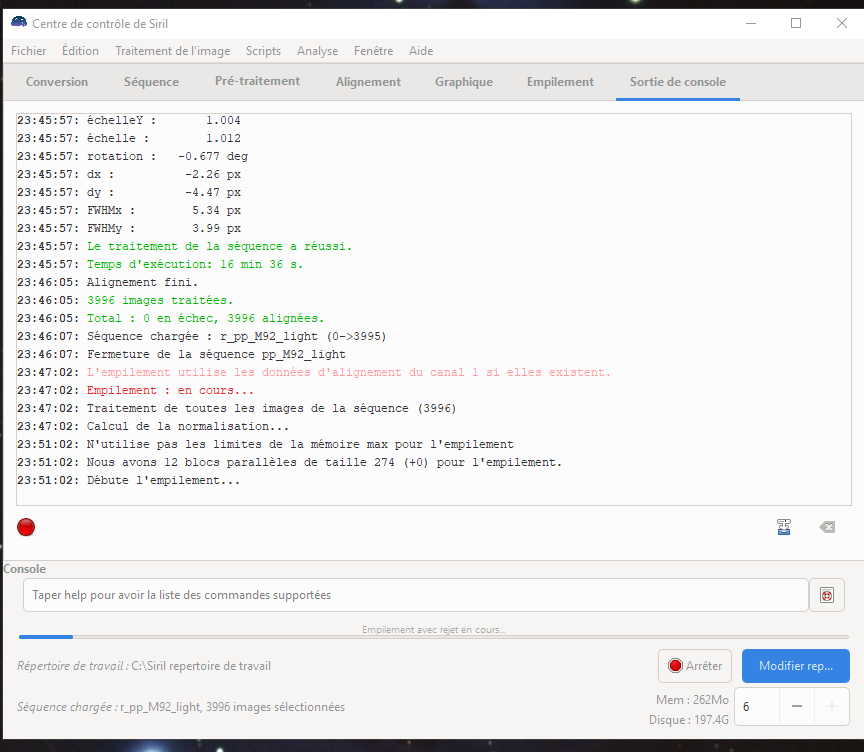Maximize the Siril window
864x752 pixels.
coord(796,23)
